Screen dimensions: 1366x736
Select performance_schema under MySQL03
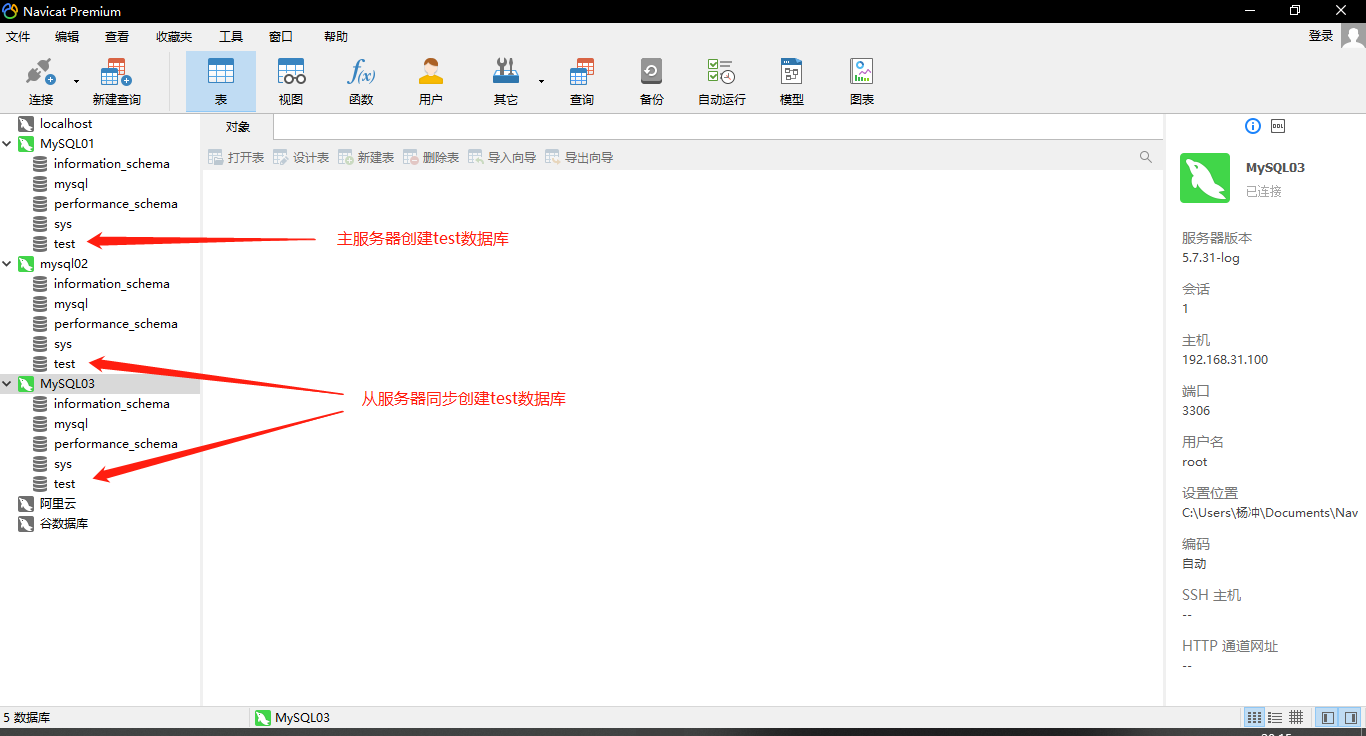point(116,444)
